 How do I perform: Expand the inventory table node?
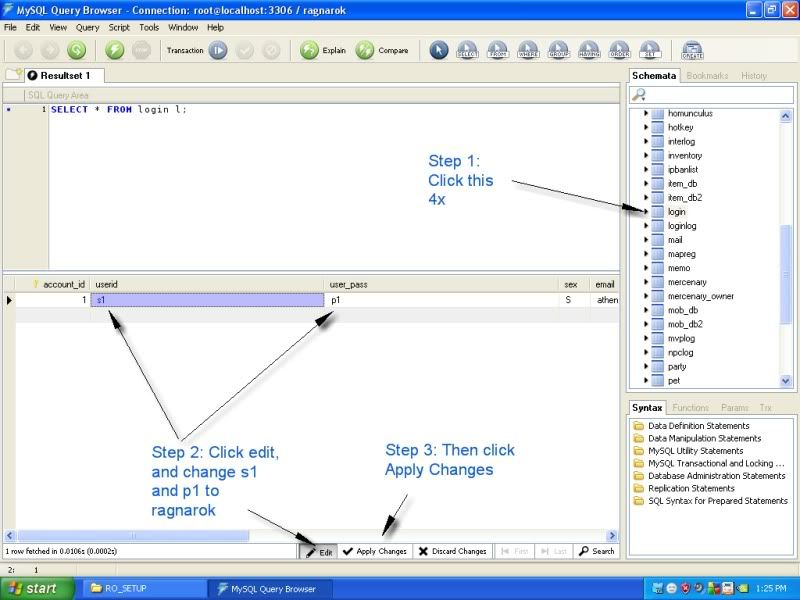[x=646, y=156]
